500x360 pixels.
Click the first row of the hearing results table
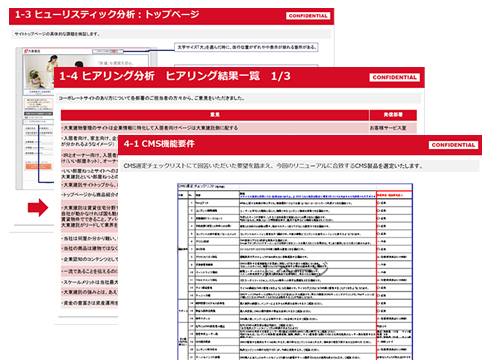coord(239,128)
